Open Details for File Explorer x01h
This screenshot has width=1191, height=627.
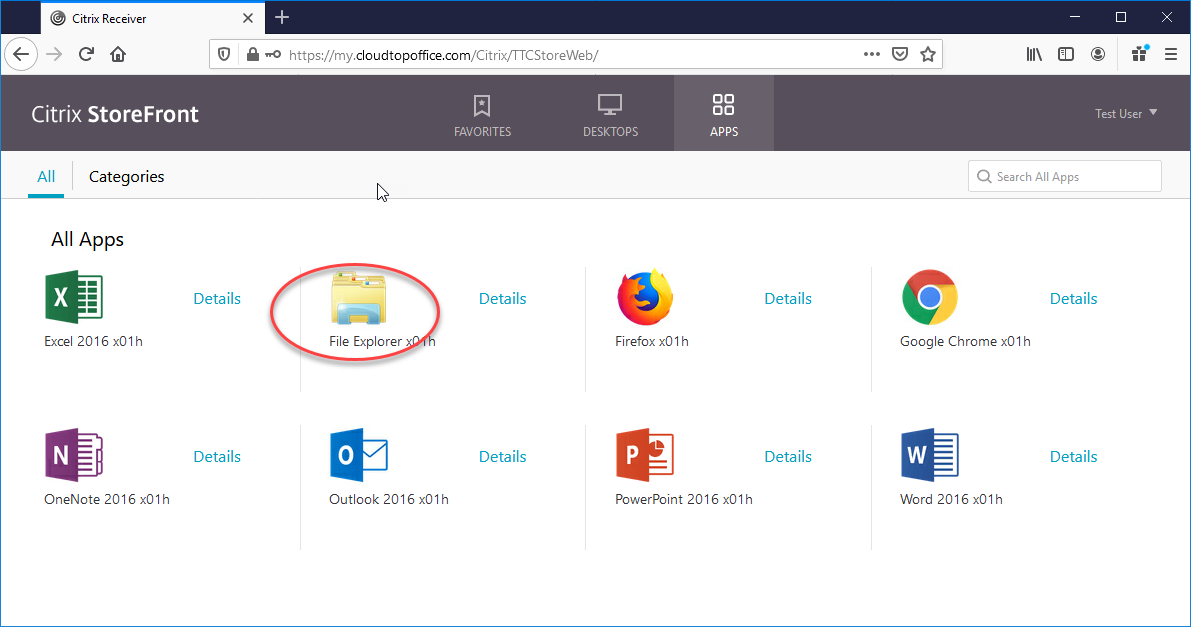click(502, 299)
